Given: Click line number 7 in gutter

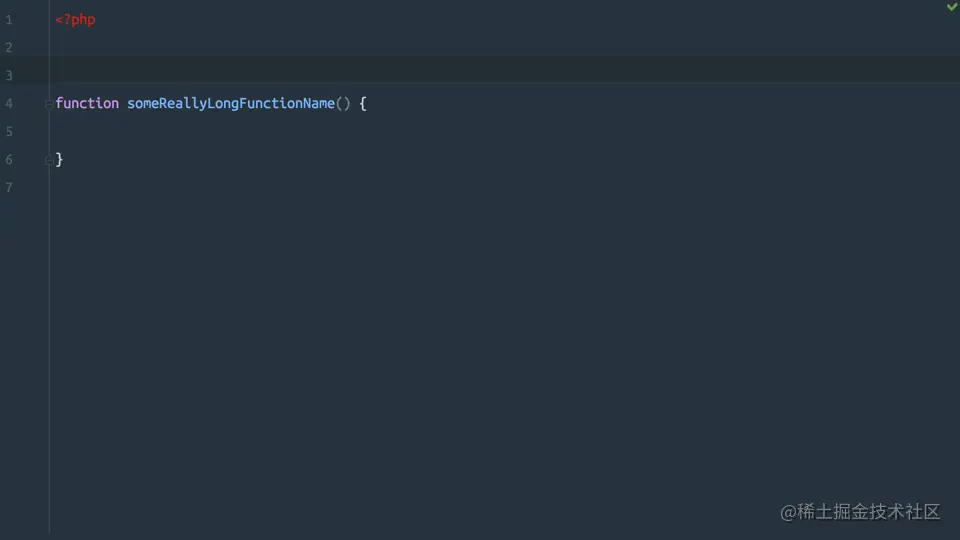Looking at the screenshot, I should [x=9, y=187].
